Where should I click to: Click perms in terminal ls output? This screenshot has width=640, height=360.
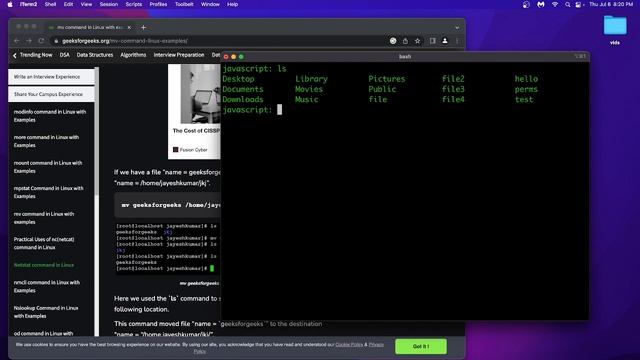pos(526,89)
